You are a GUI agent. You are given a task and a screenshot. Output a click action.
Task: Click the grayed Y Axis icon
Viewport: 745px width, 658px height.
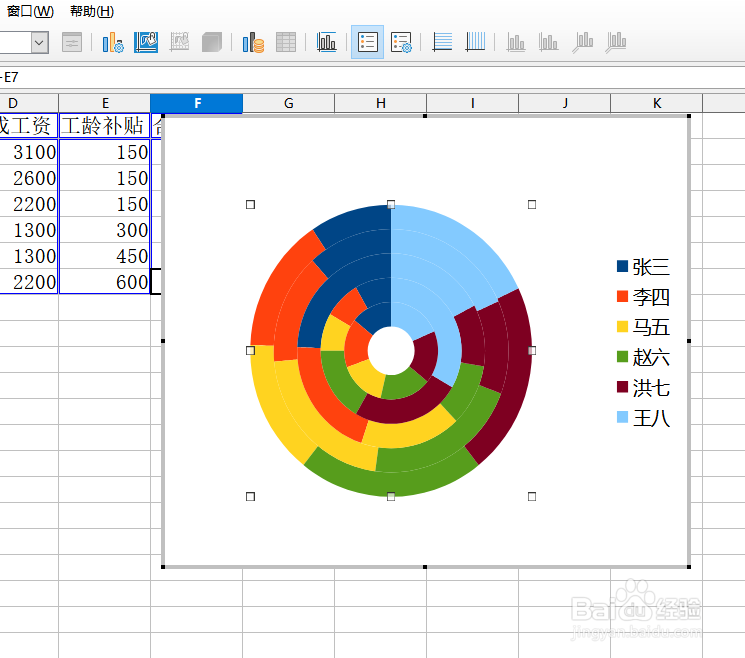point(548,43)
